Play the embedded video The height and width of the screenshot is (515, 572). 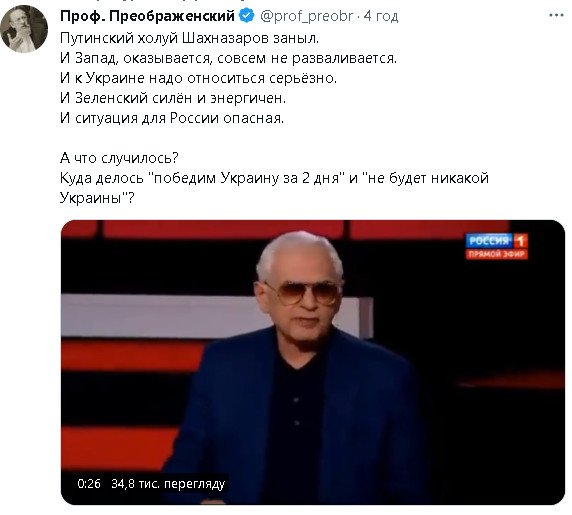[x=313, y=362]
